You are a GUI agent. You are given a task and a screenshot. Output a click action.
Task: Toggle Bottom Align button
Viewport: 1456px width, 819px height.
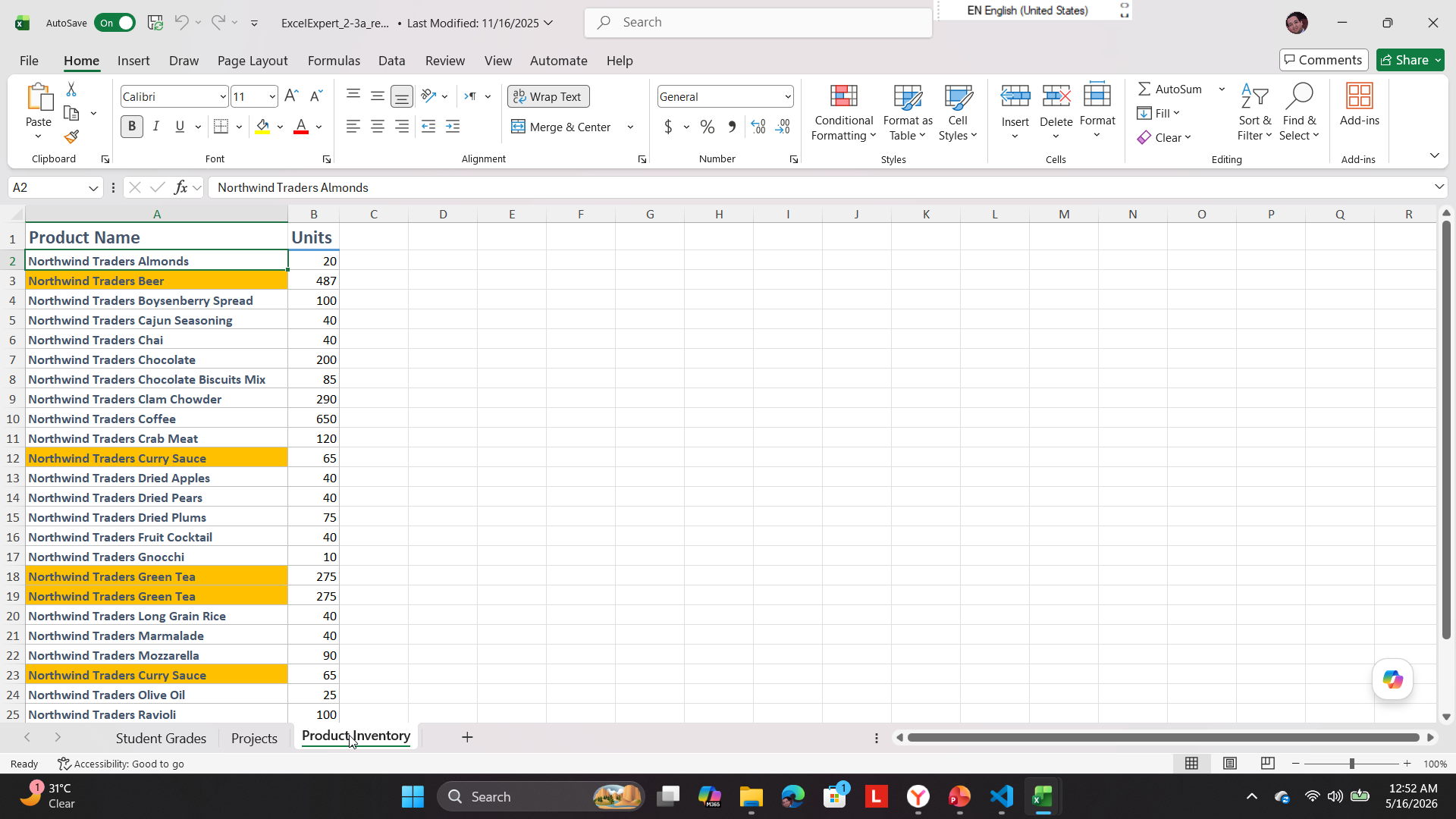[402, 96]
